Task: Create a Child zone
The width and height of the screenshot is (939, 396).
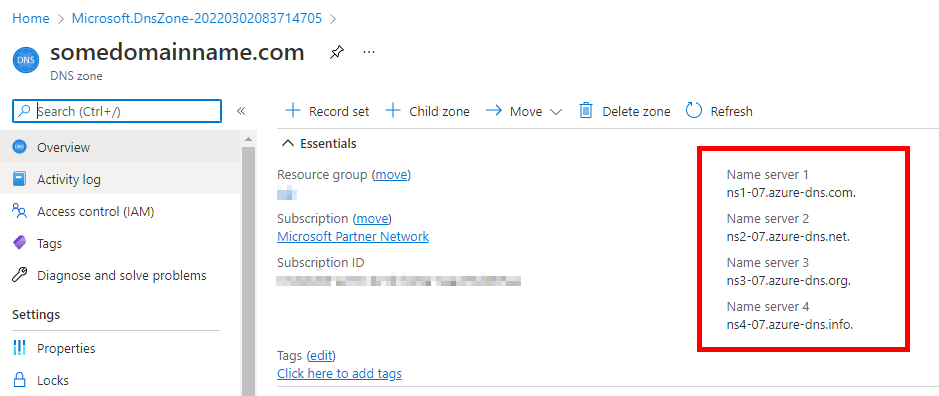Action: [x=428, y=111]
